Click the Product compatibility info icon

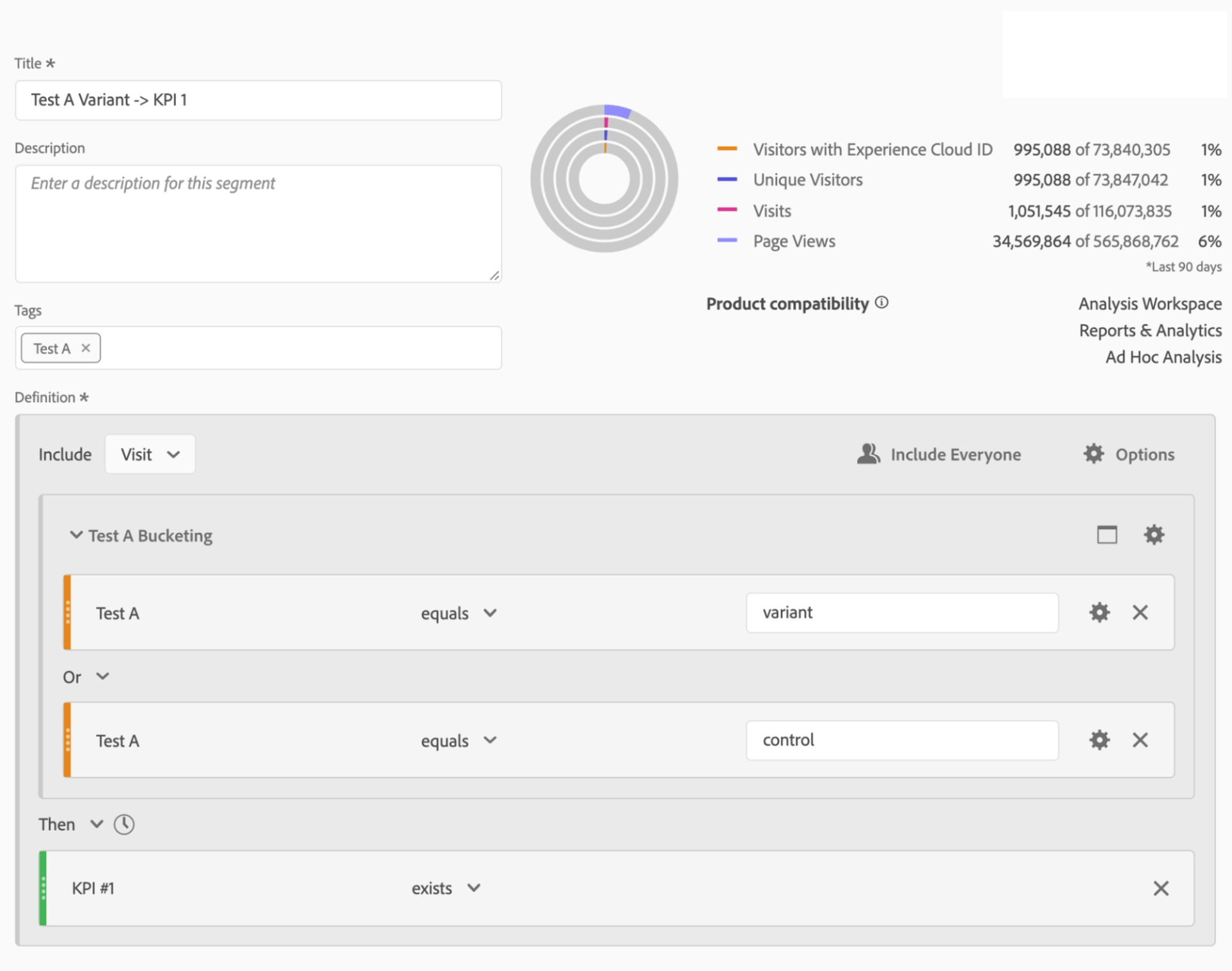point(882,303)
